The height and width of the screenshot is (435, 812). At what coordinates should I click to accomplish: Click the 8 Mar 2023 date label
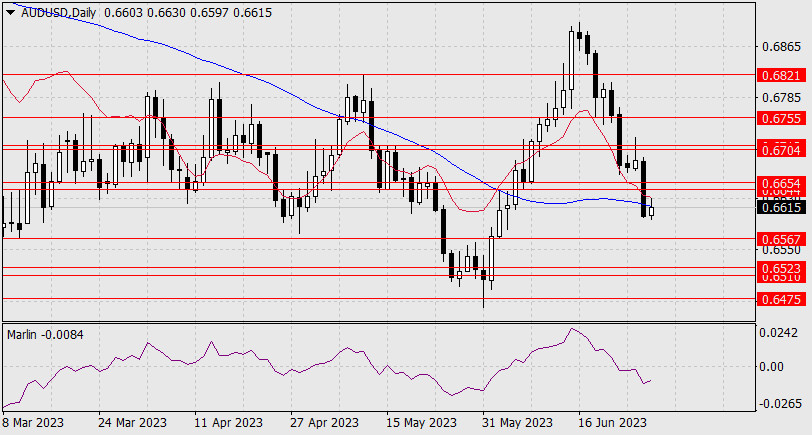35,422
